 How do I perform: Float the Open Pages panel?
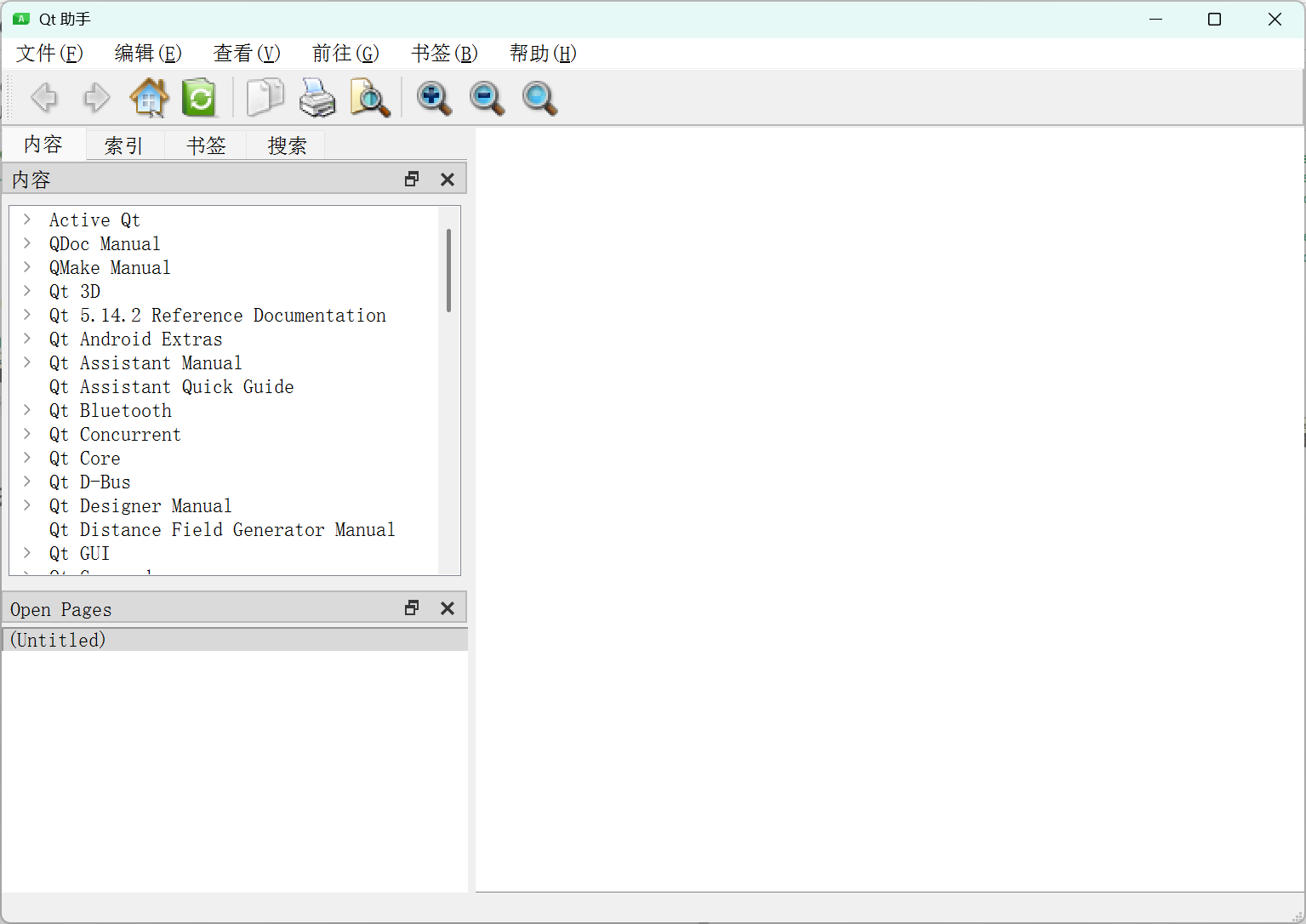click(412, 607)
